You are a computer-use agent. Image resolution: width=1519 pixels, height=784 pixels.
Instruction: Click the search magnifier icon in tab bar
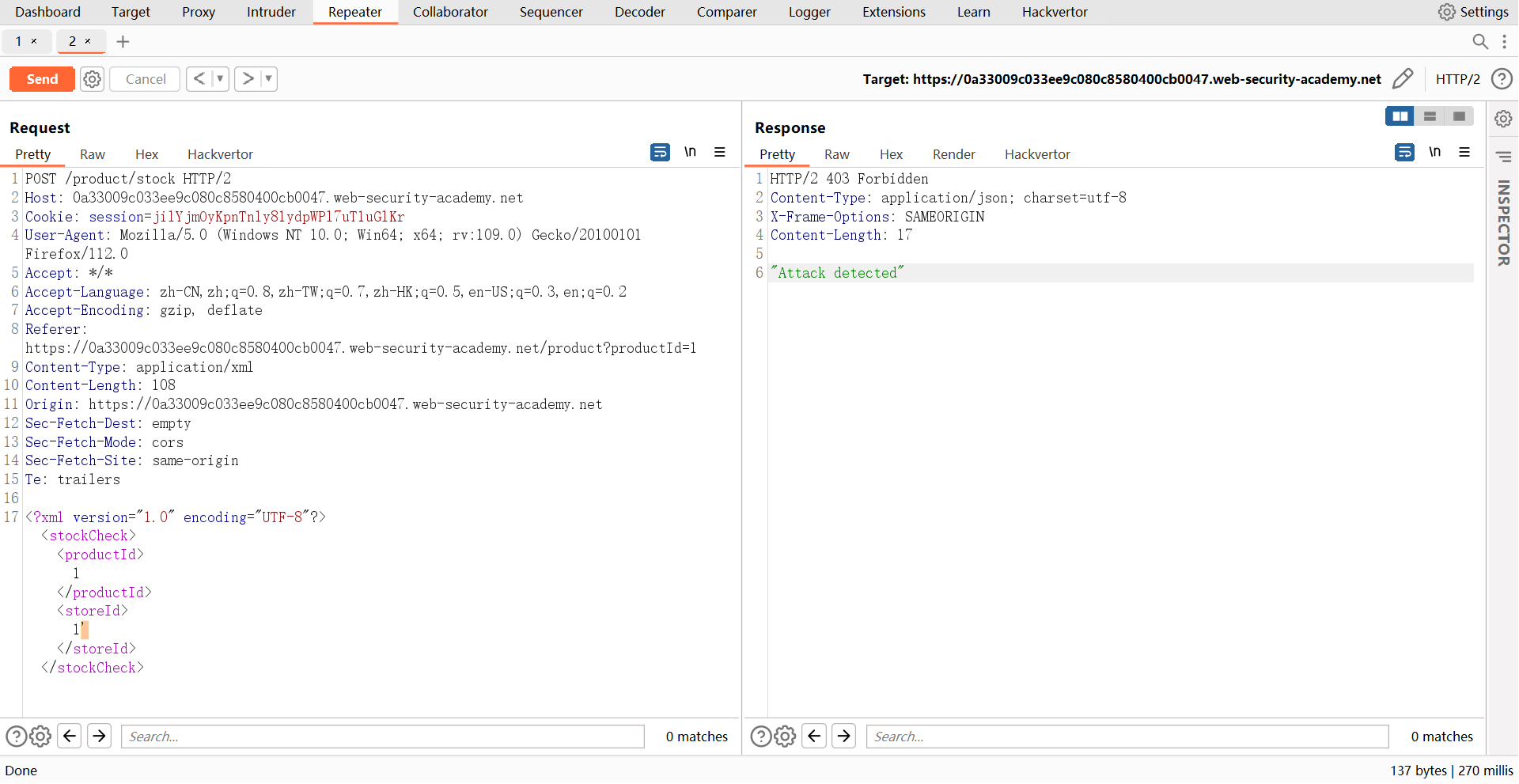click(x=1479, y=42)
